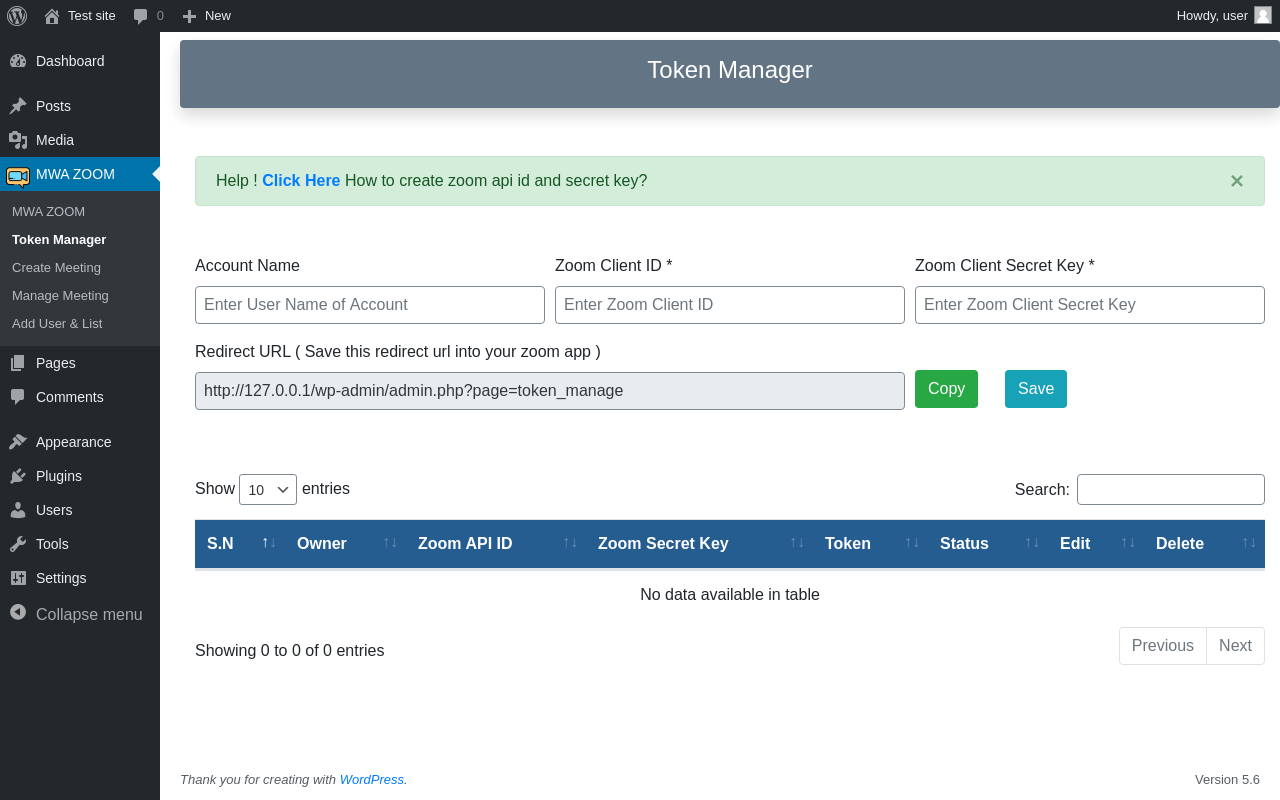Open the Tools menu label
The width and height of the screenshot is (1280, 800).
click(52, 544)
